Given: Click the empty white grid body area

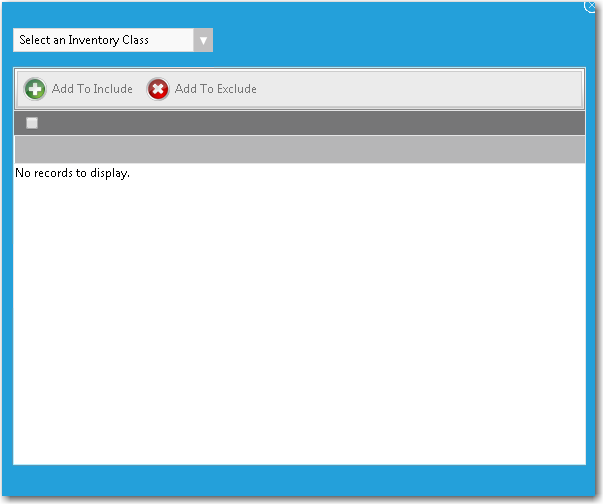Looking at the screenshot, I should tap(300, 320).
